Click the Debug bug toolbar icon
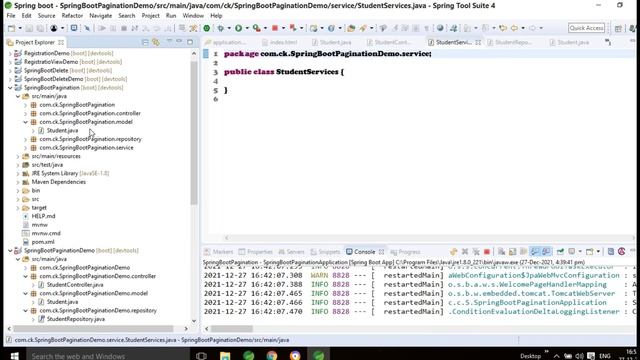Viewport: 640px width, 360px height. 220,28
